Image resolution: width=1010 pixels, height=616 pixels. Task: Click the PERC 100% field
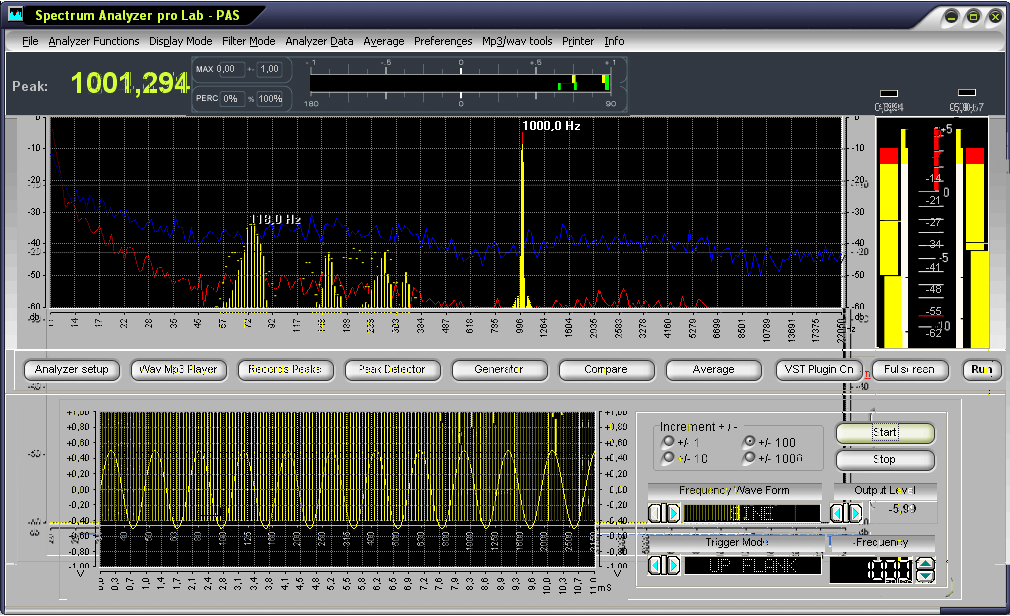click(270, 99)
